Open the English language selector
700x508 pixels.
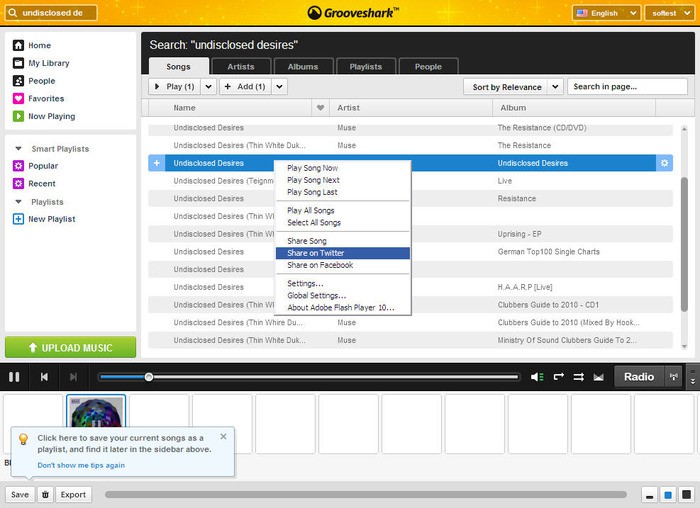606,13
